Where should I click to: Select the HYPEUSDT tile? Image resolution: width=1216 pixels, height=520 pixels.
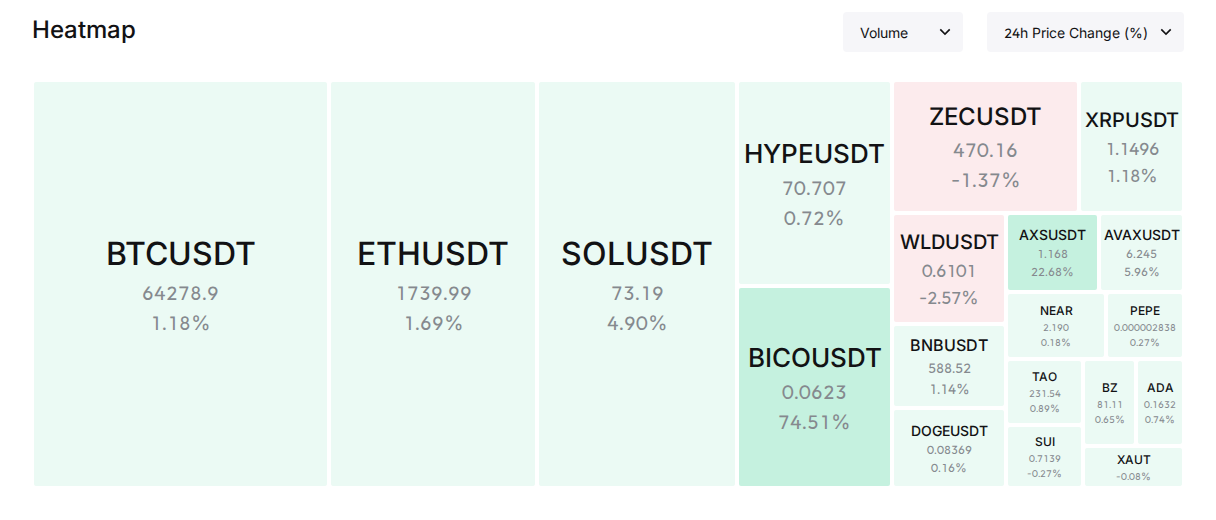(814, 183)
